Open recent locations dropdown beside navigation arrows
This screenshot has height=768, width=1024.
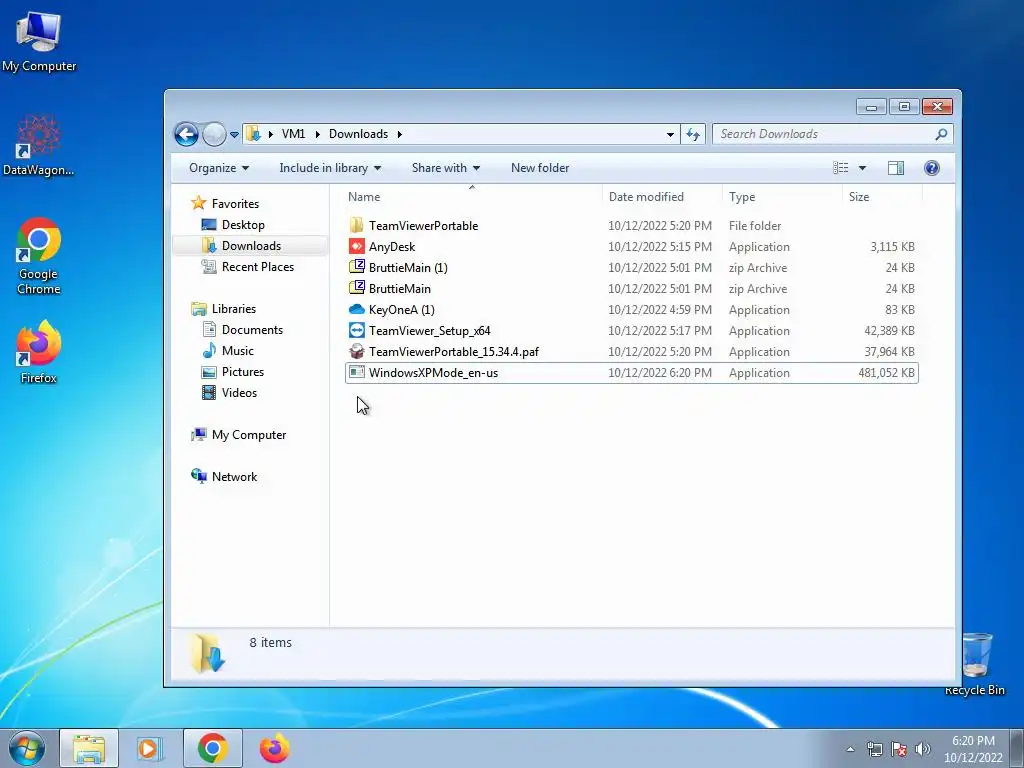pyautogui.click(x=234, y=135)
